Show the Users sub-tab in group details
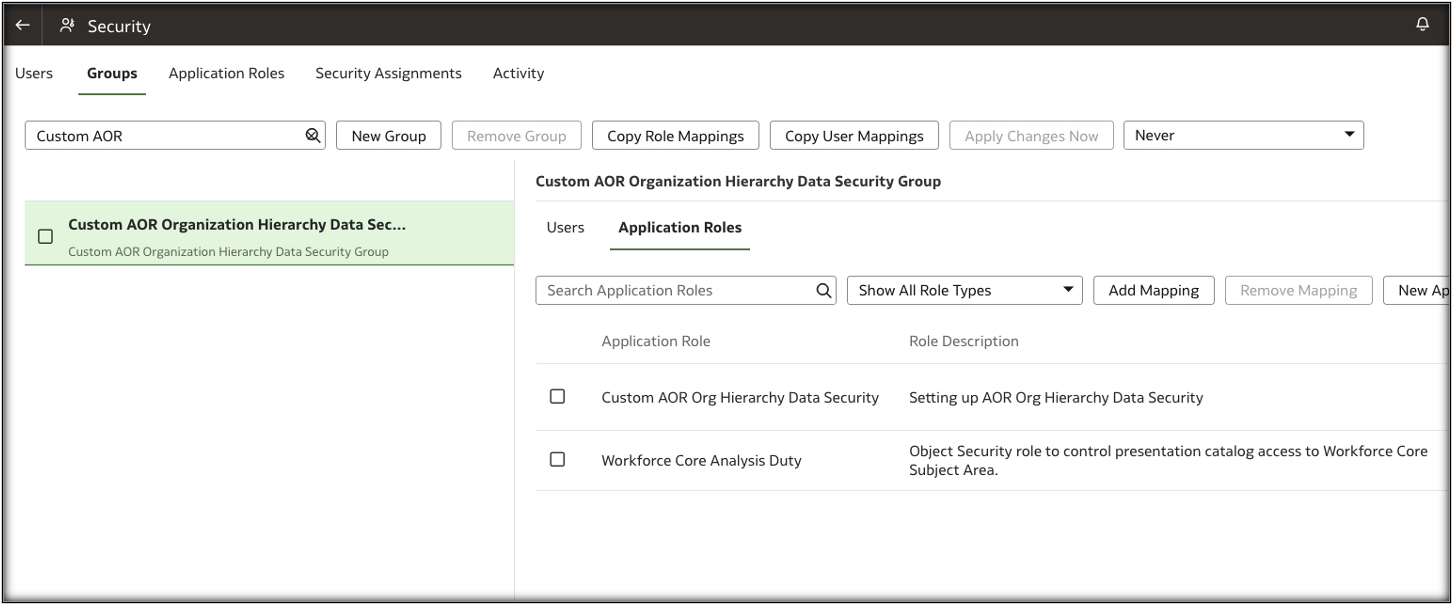The width and height of the screenshot is (1452, 607). 565,227
